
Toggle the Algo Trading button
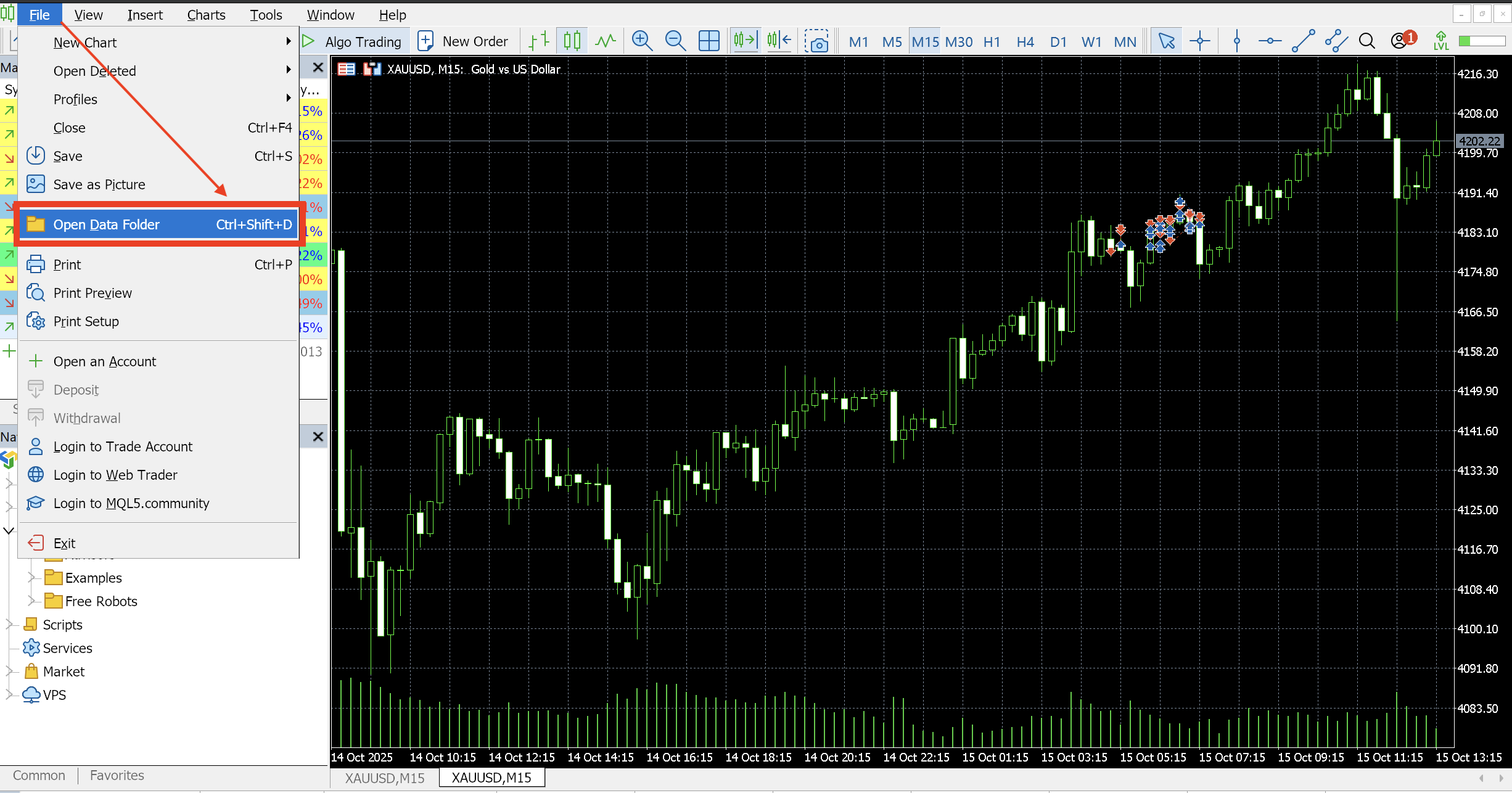coord(352,41)
